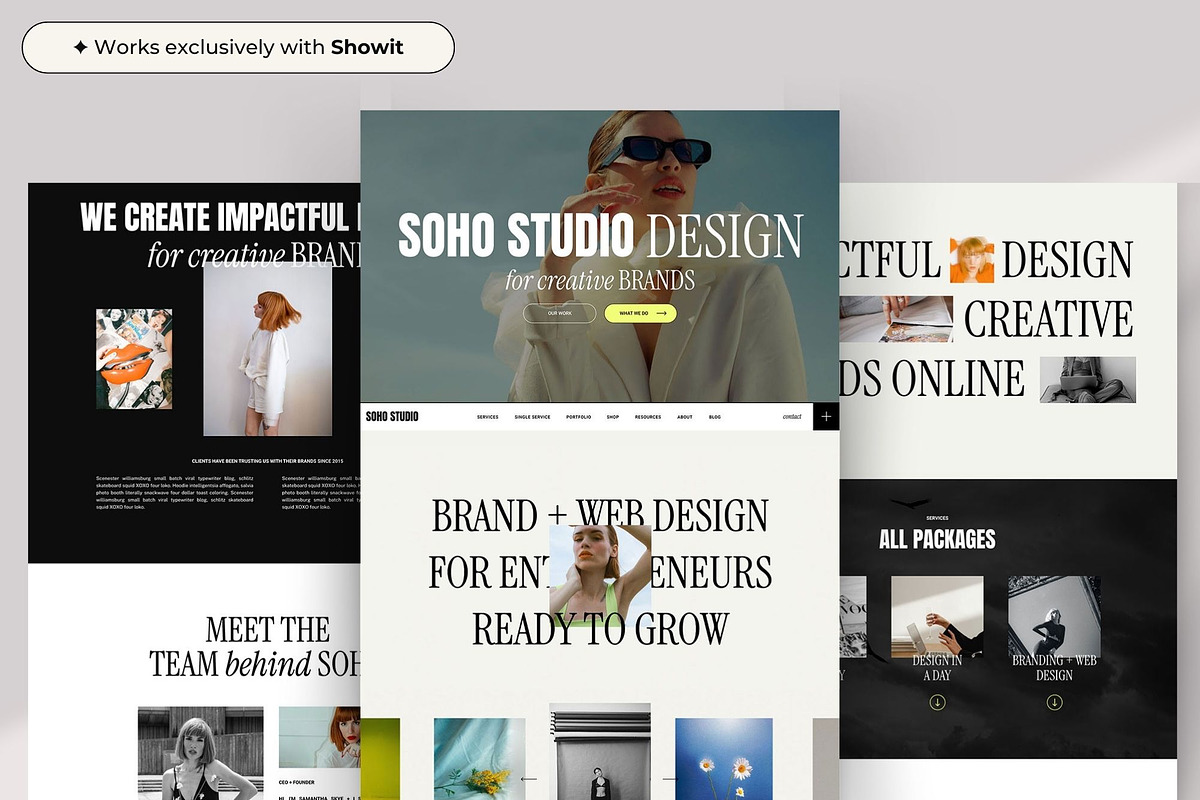Click the CEO + FOUNDER caption
The image size is (1200, 800).
[x=298, y=782]
